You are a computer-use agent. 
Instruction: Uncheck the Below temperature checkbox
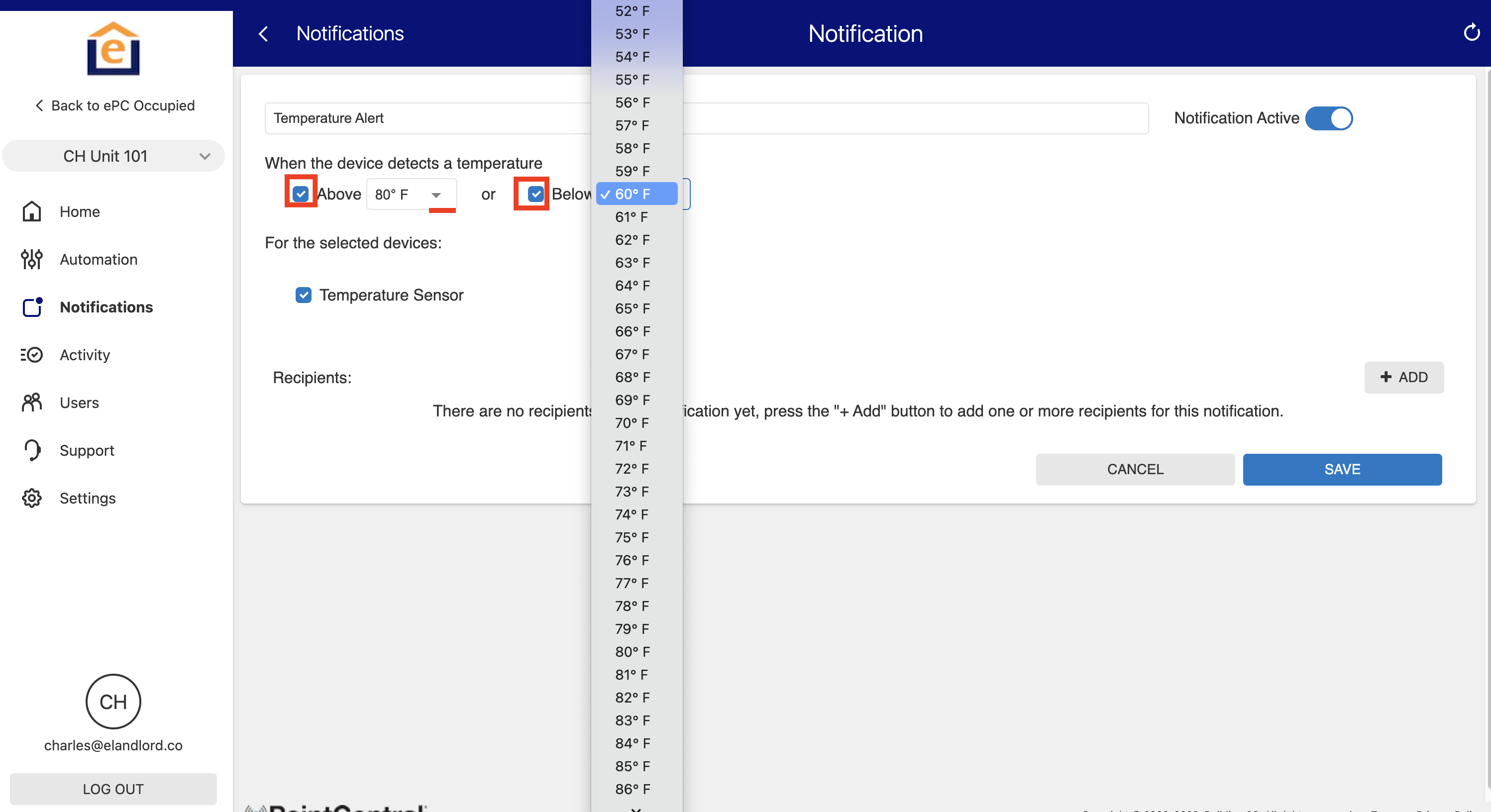coord(535,194)
